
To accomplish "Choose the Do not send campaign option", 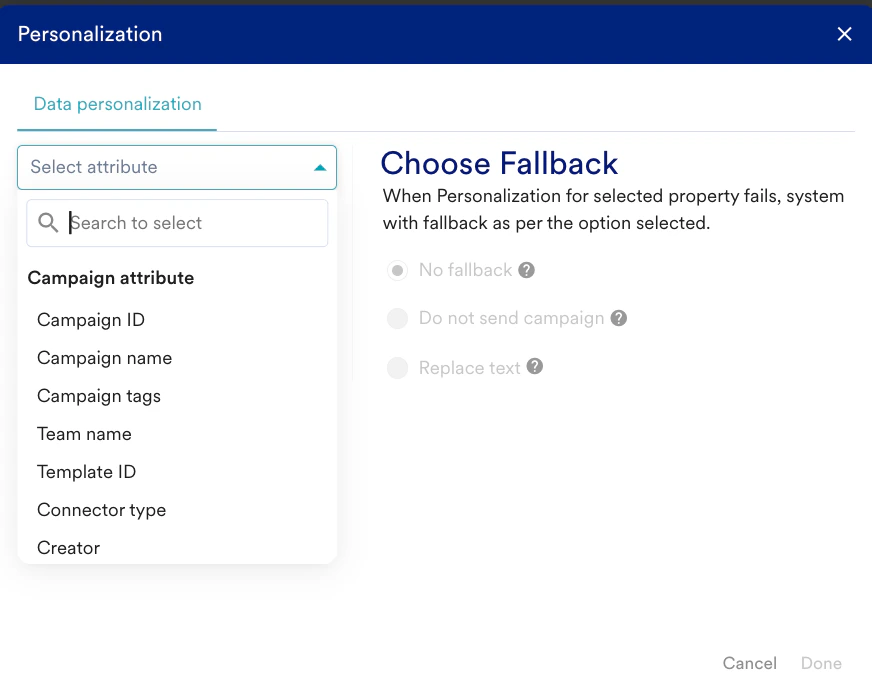I will (398, 319).
